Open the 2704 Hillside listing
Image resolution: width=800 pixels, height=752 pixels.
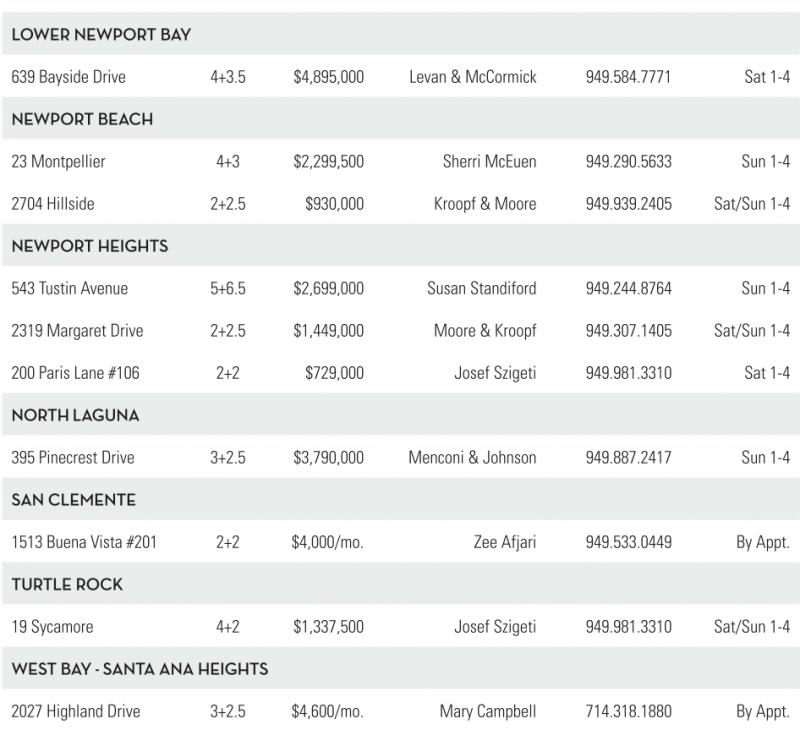53,204
